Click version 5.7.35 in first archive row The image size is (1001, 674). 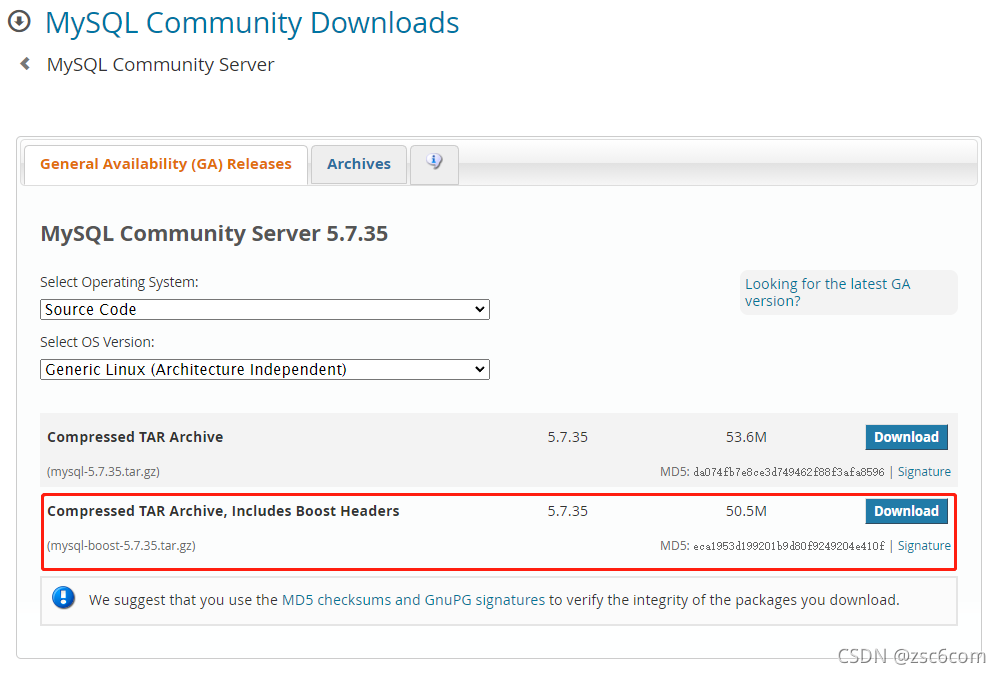click(568, 437)
